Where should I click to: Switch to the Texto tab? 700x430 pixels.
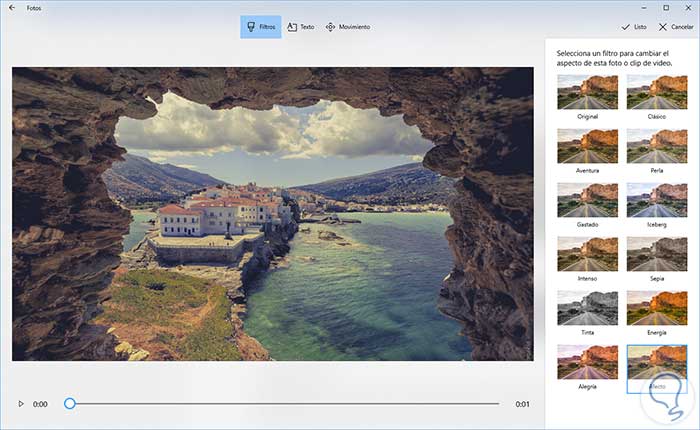[301, 27]
